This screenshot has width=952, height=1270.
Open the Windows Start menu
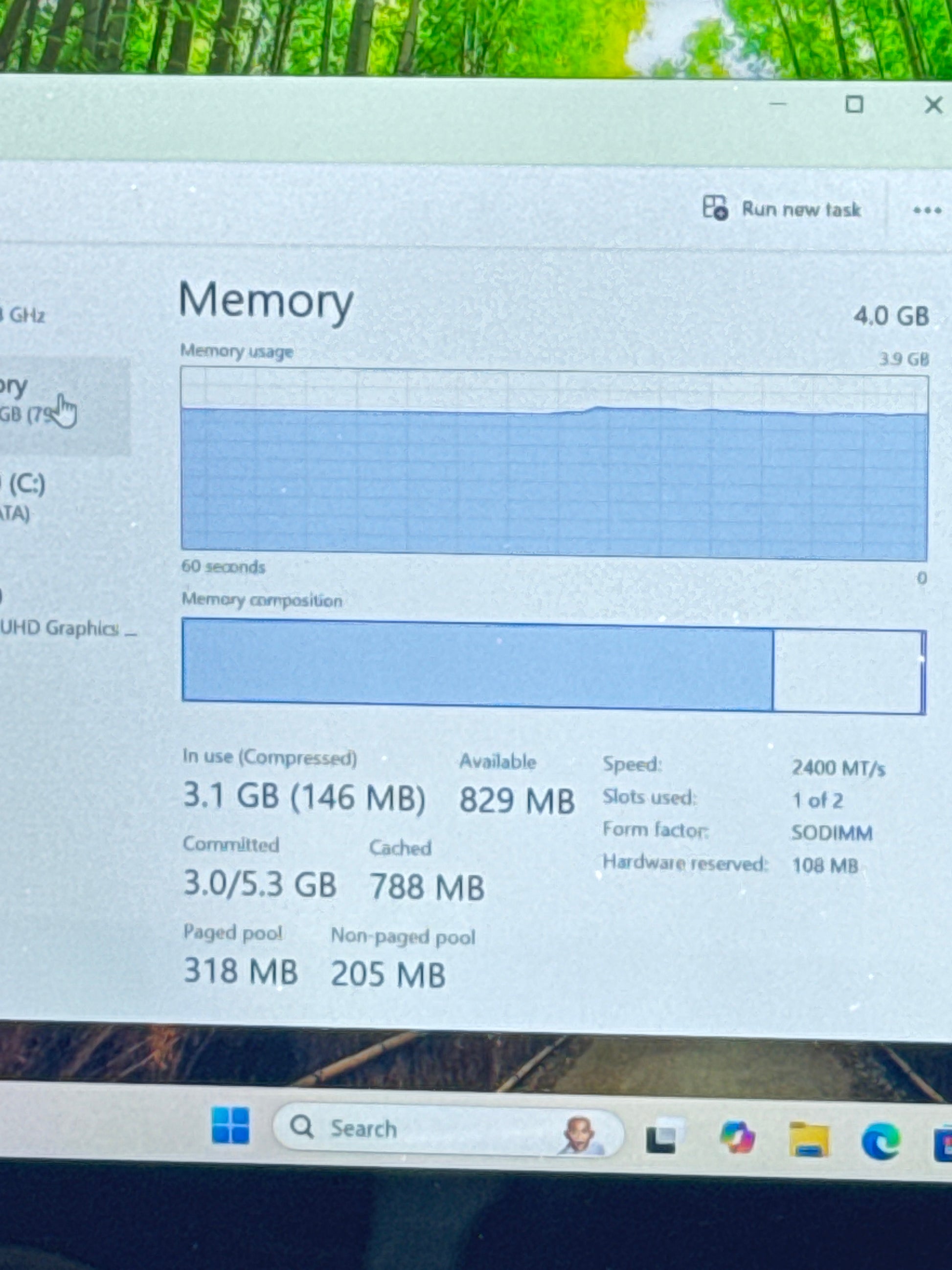[231, 1126]
